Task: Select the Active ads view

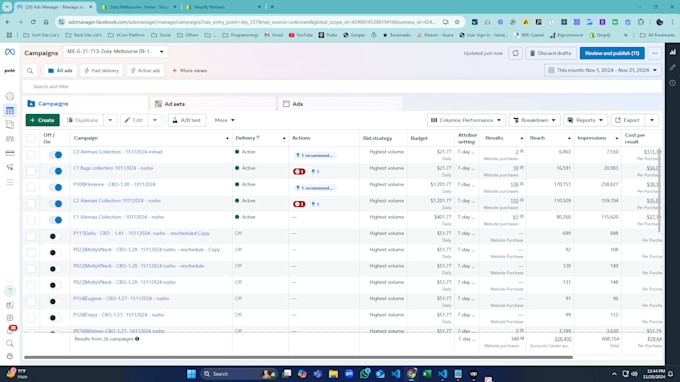Action: point(146,71)
